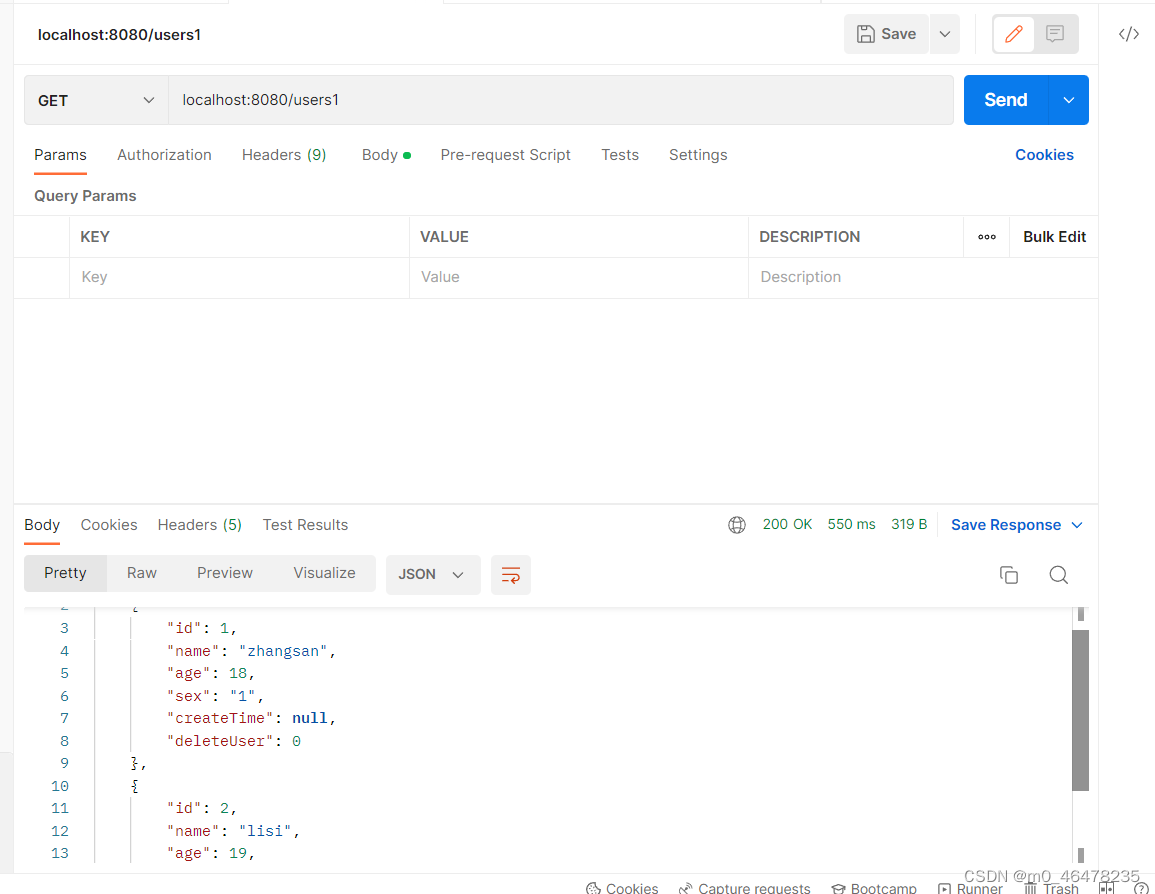Switch to the Headers (9) request tab
Screen dimensions: 1155x894
(x=283, y=155)
